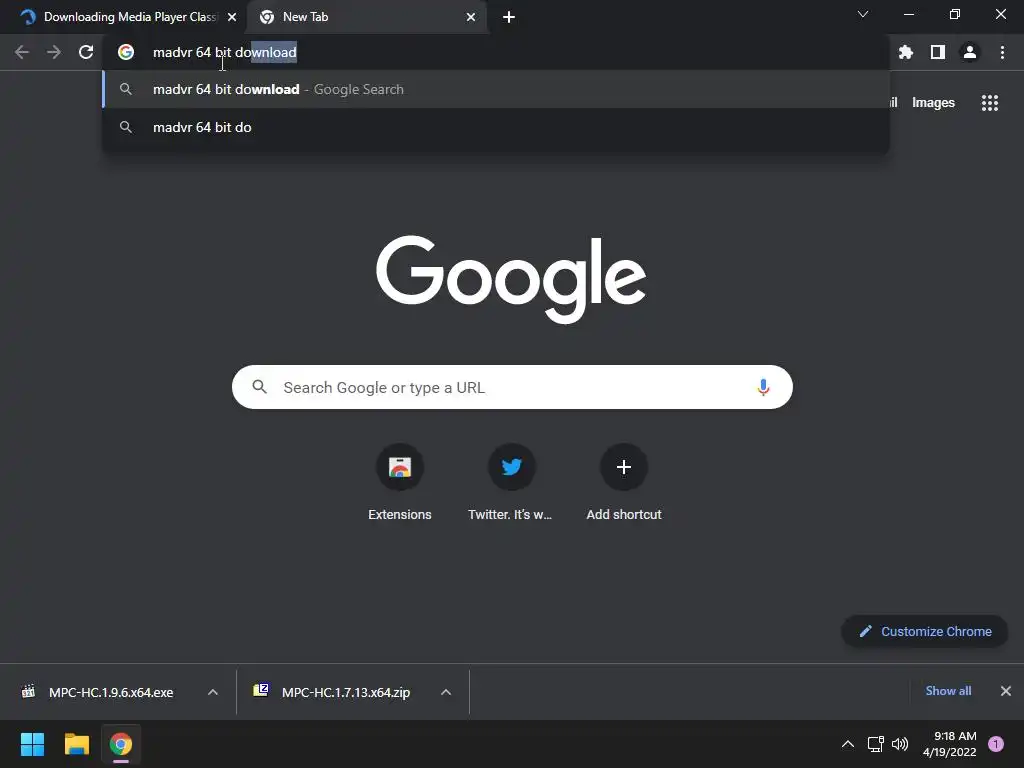This screenshot has width=1024, height=768.
Task: Open the Extensions puzzle icon
Action: (905, 52)
